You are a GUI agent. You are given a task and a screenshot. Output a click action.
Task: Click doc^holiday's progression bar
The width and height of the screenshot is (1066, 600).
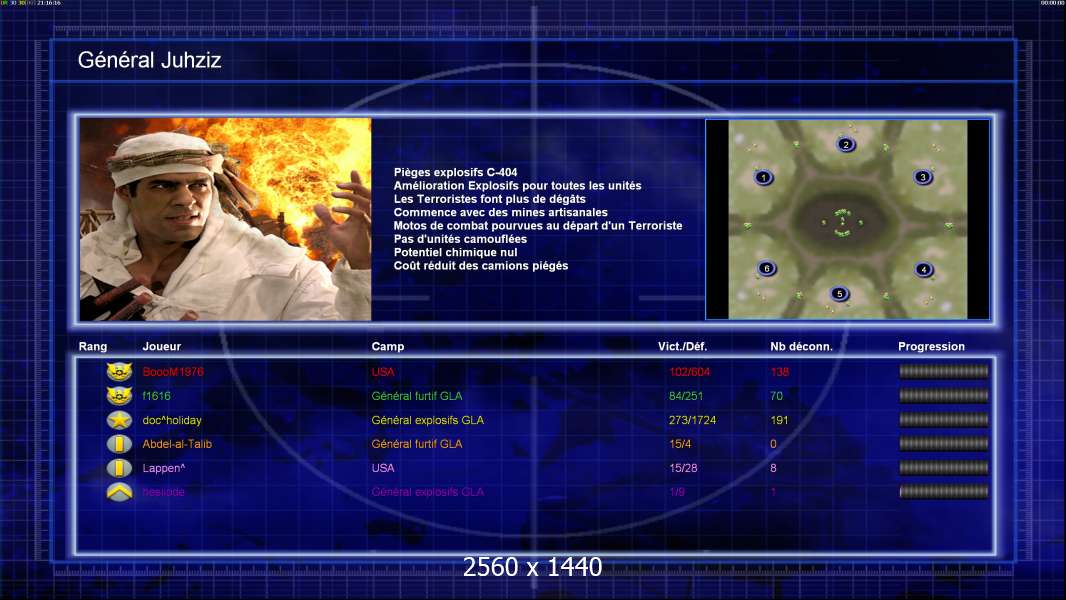(944, 420)
